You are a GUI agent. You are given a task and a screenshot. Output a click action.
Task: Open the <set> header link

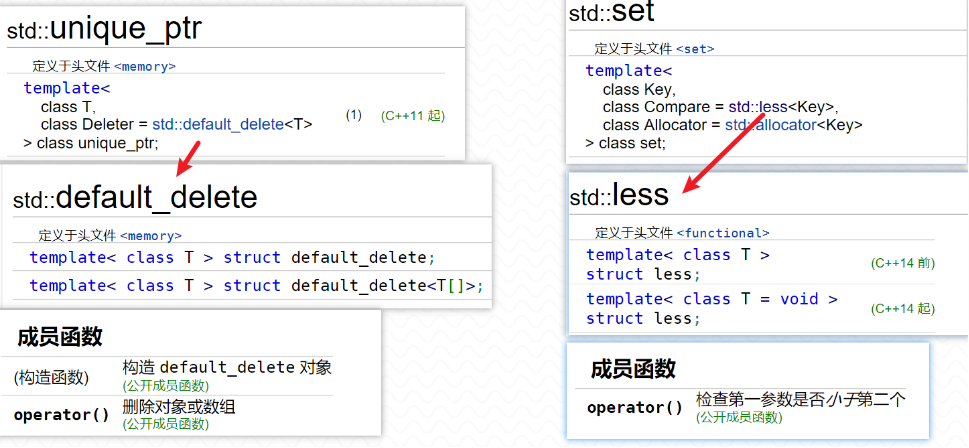(x=695, y=49)
